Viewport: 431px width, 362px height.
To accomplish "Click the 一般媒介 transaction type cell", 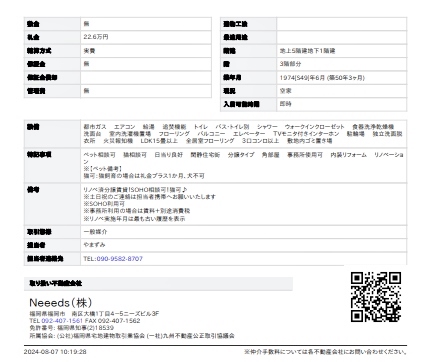I will click(243, 232).
